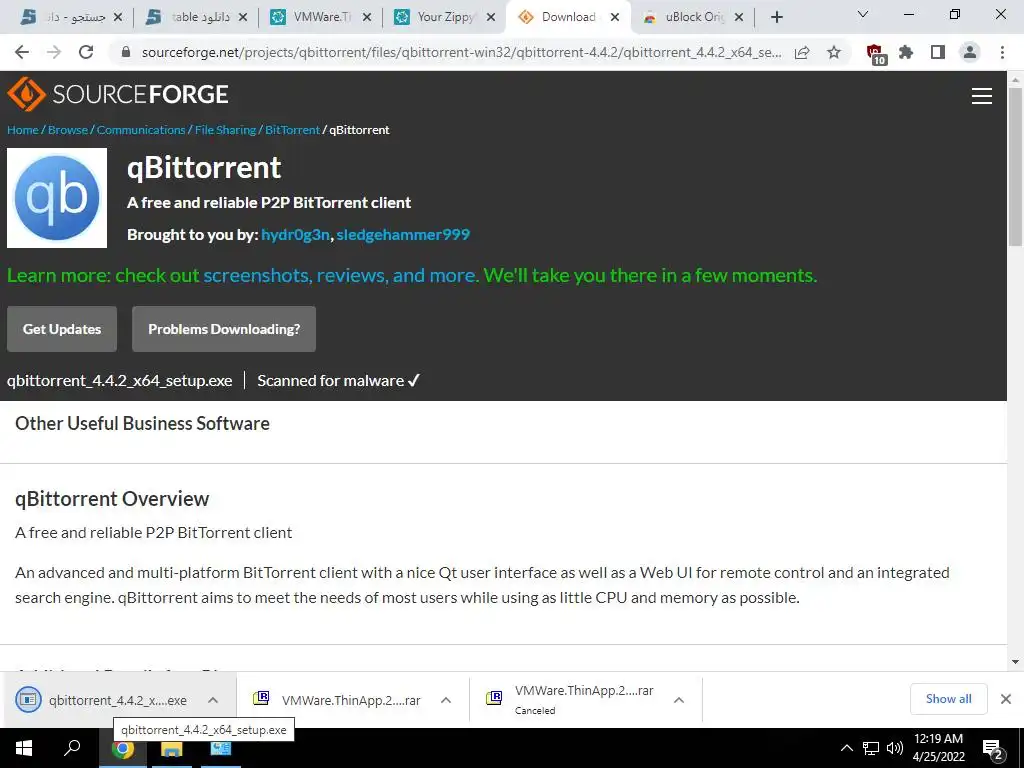Open Chrome's three-dot menu

(x=1002, y=52)
